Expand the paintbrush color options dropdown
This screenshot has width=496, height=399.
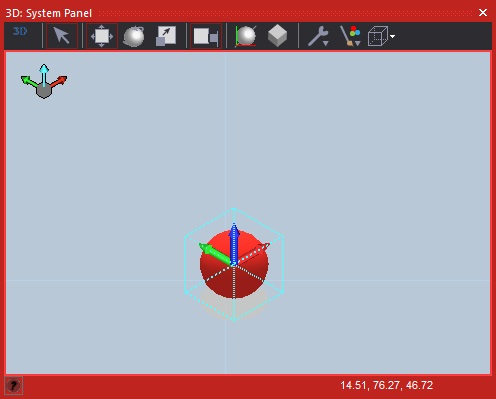click(x=350, y=36)
